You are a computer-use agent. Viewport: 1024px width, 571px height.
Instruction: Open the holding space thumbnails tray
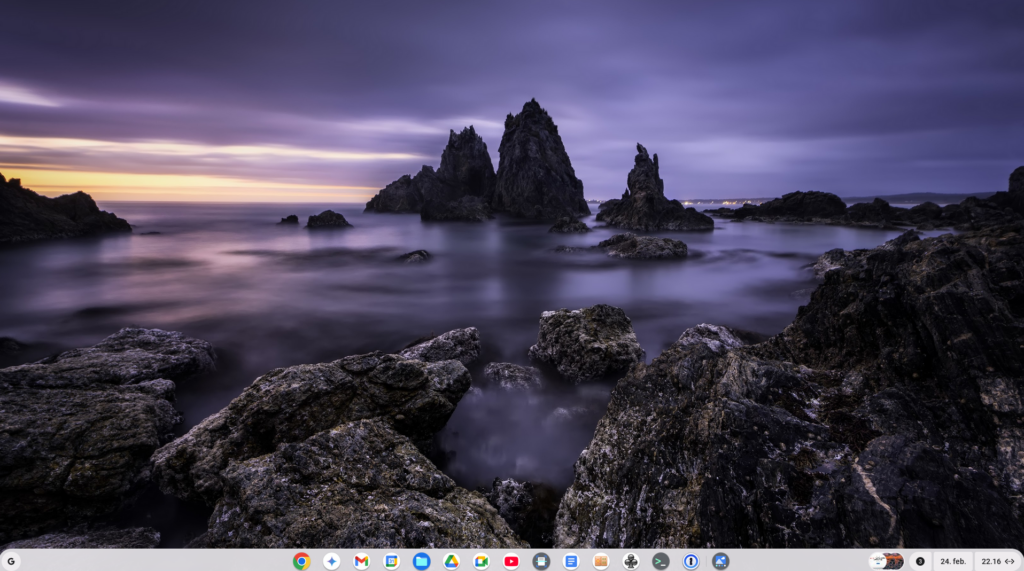pyautogui.click(x=886, y=561)
